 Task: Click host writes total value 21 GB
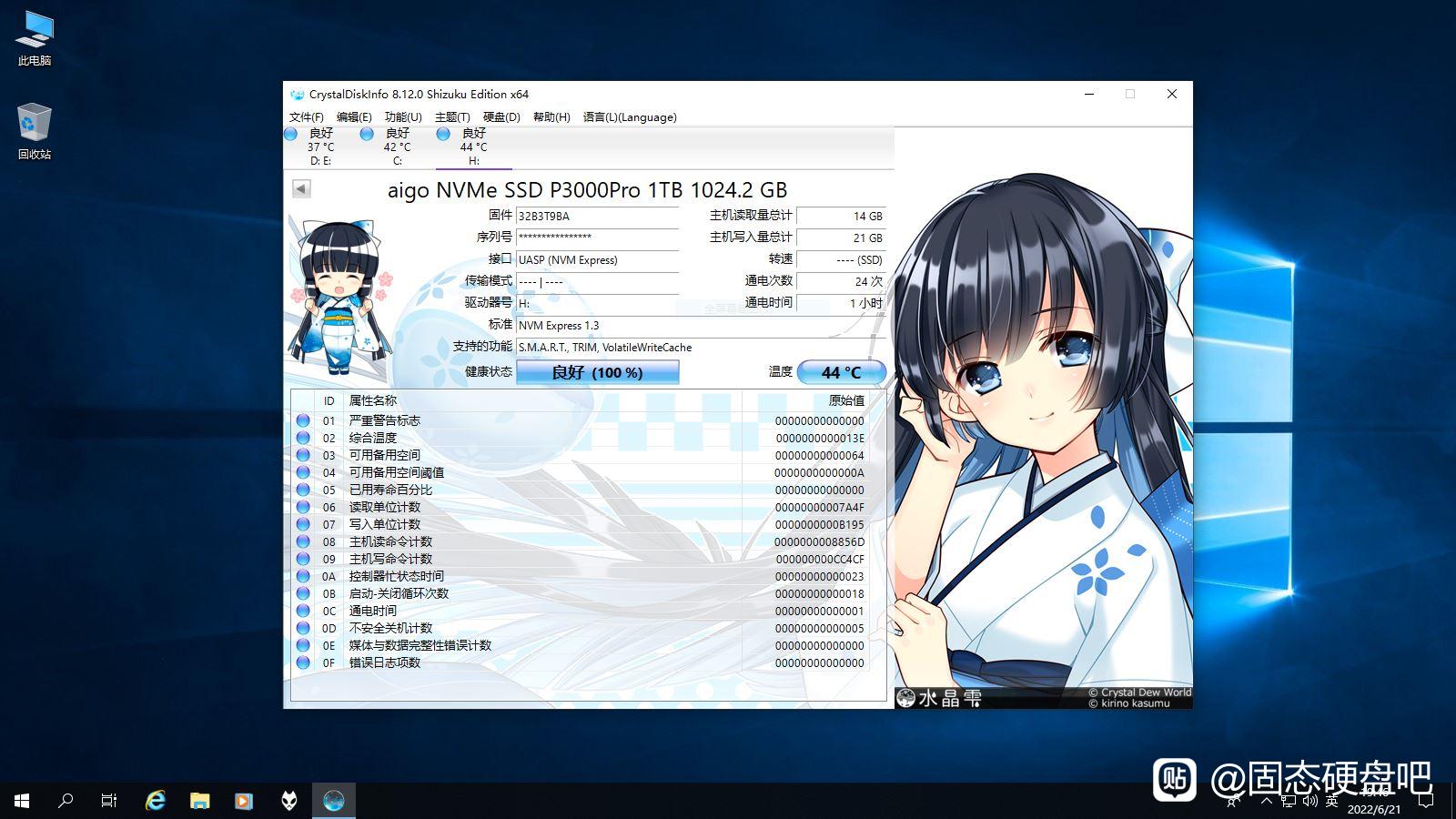tap(841, 238)
